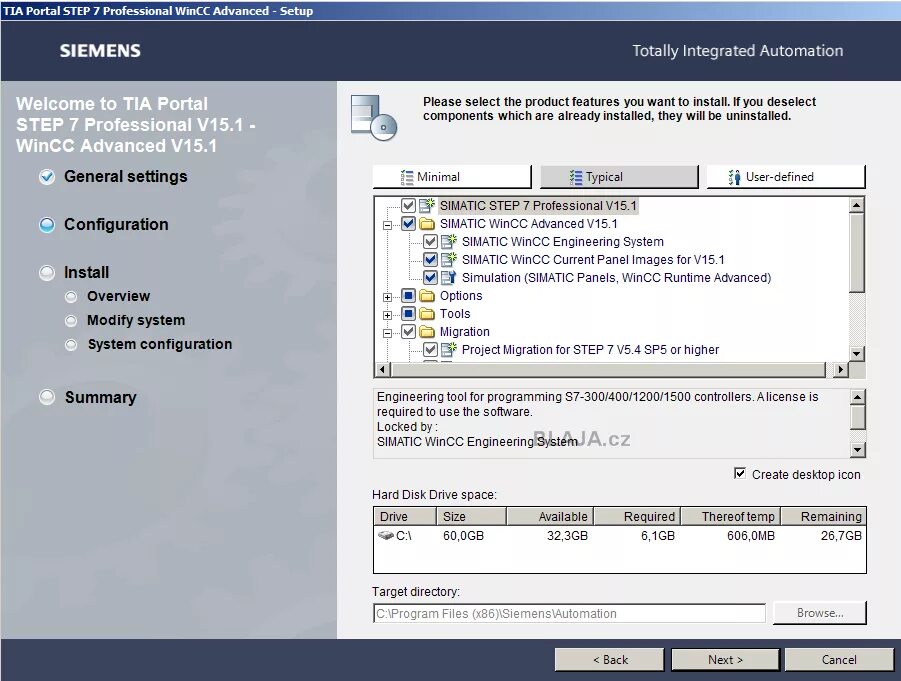Toggle the Migration folder checkbox
901x681 pixels.
tap(408, 332)
